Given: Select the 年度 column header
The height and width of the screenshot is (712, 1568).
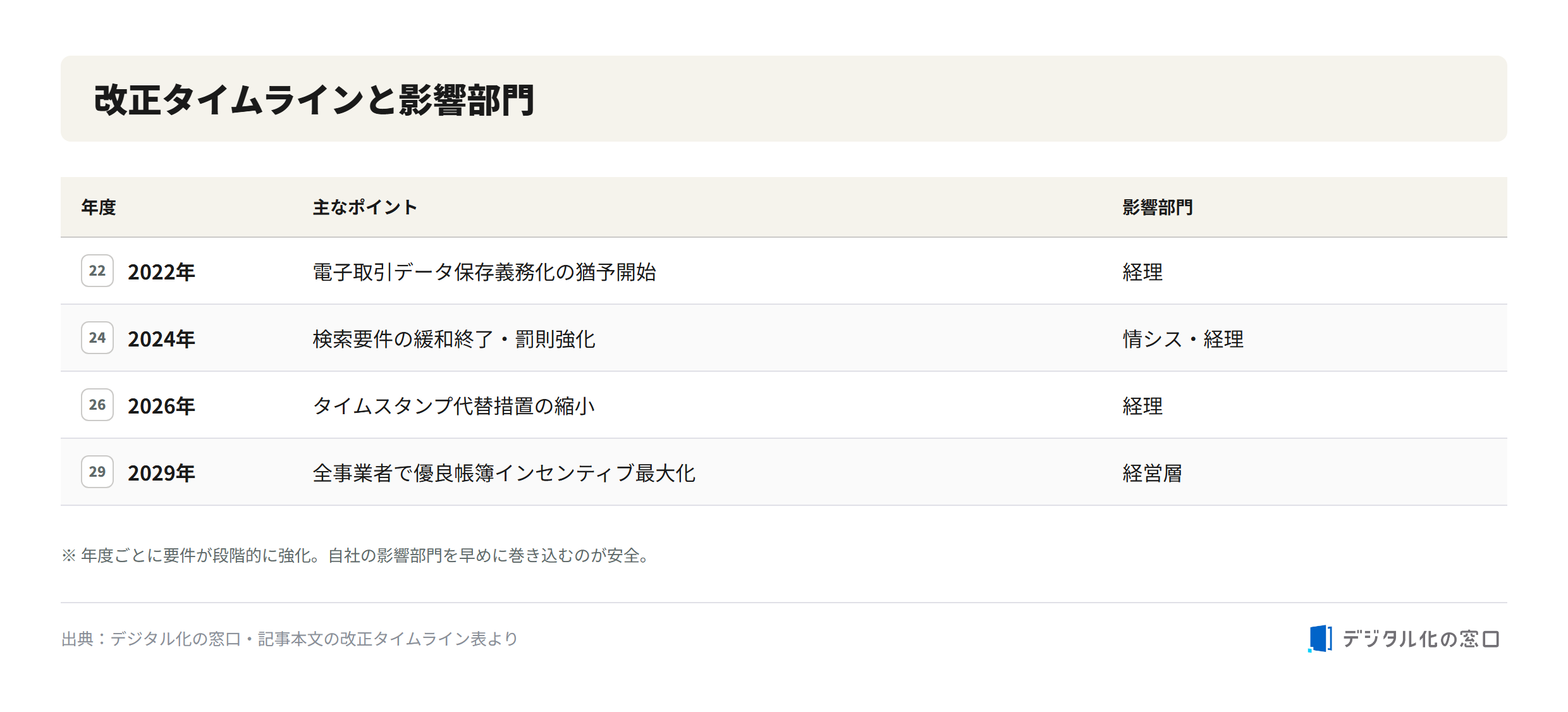Looking at the screenshot, I should click(99, 207).
